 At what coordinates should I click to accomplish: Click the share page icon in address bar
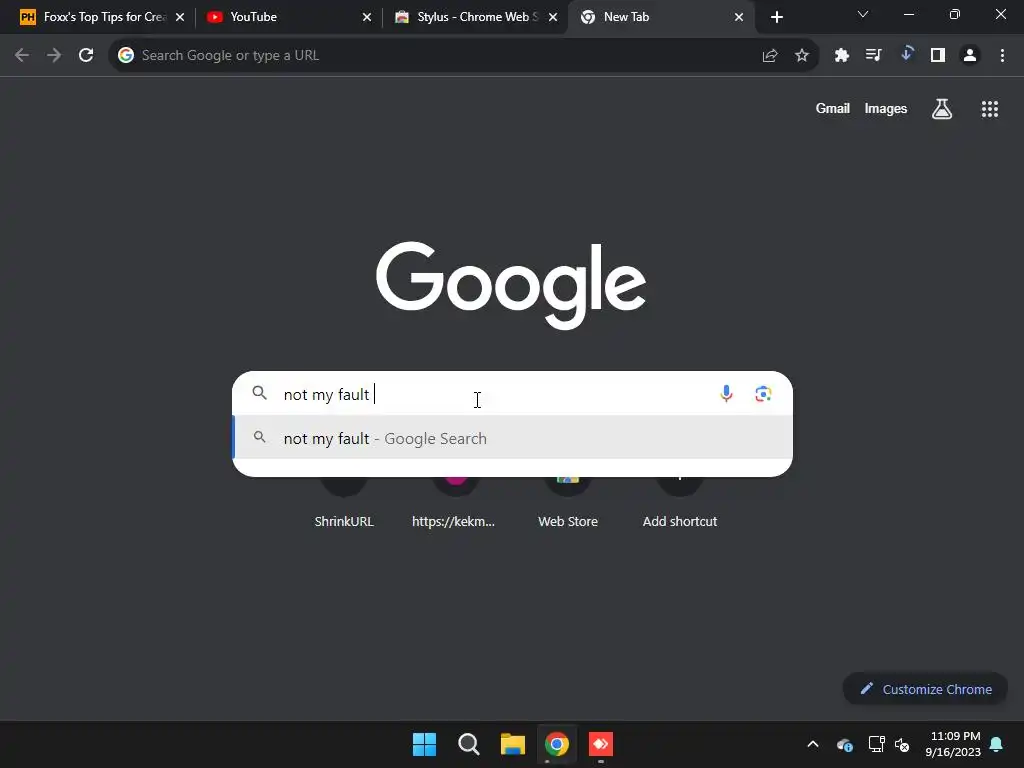coord(770,56)
